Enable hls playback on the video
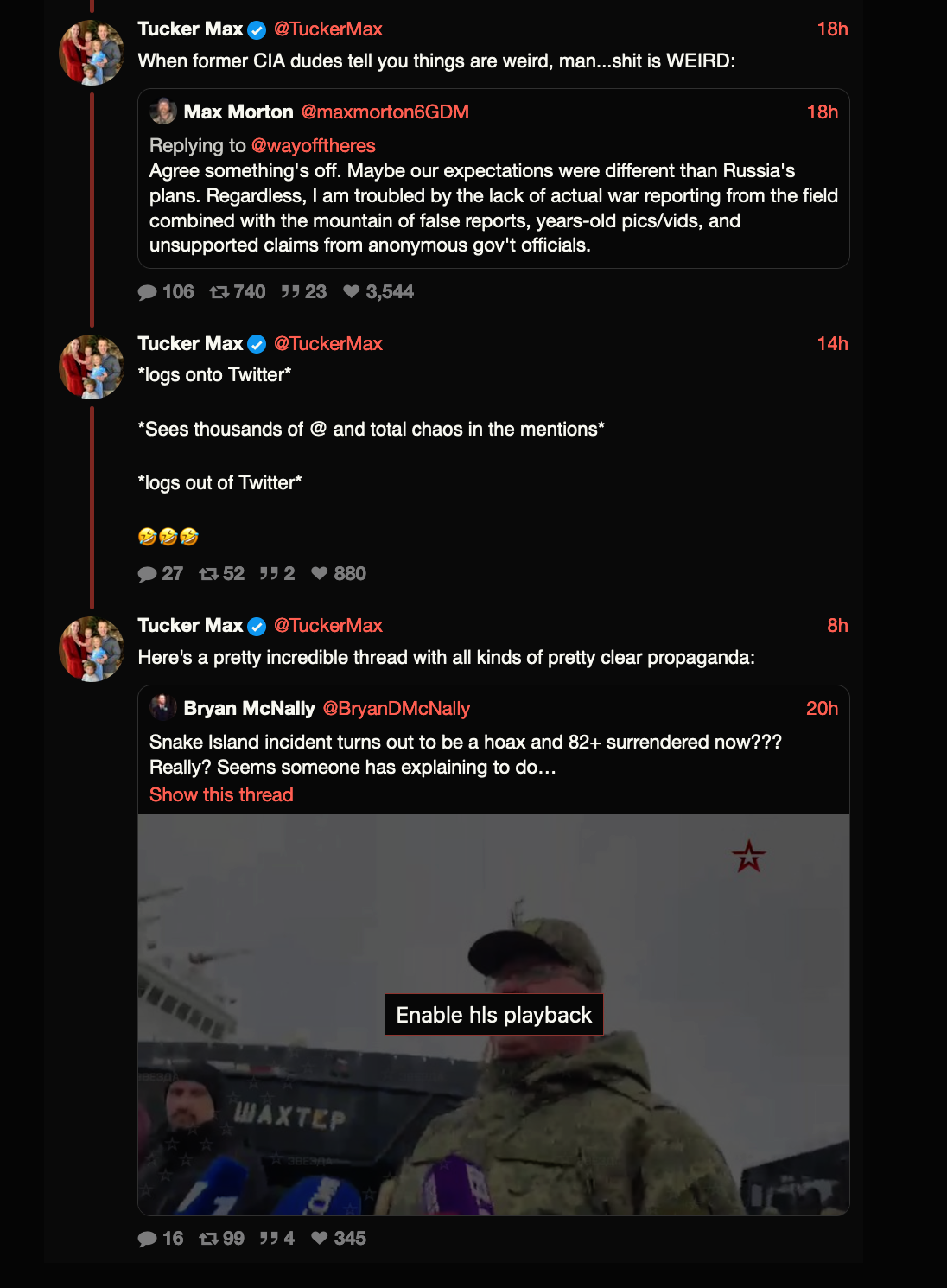This screenshot has width=947, height=1288. click(493, 1015)
